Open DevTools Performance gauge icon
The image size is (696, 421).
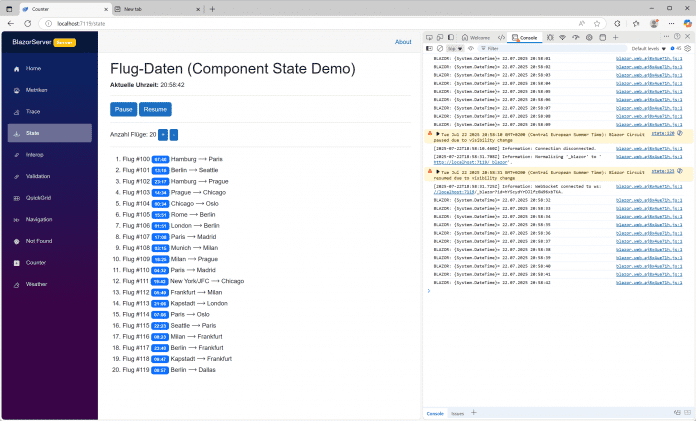point(576,37)
